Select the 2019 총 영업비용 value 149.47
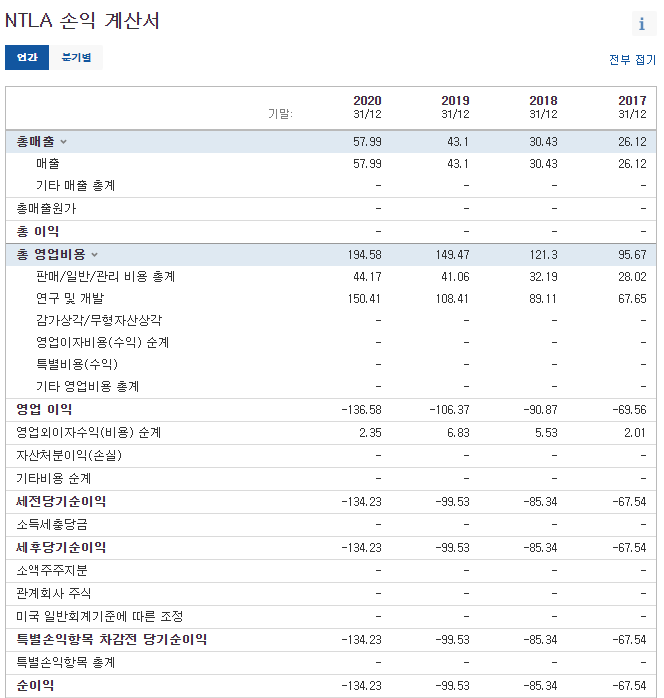The image size is (664, 698). coord(452,255)
